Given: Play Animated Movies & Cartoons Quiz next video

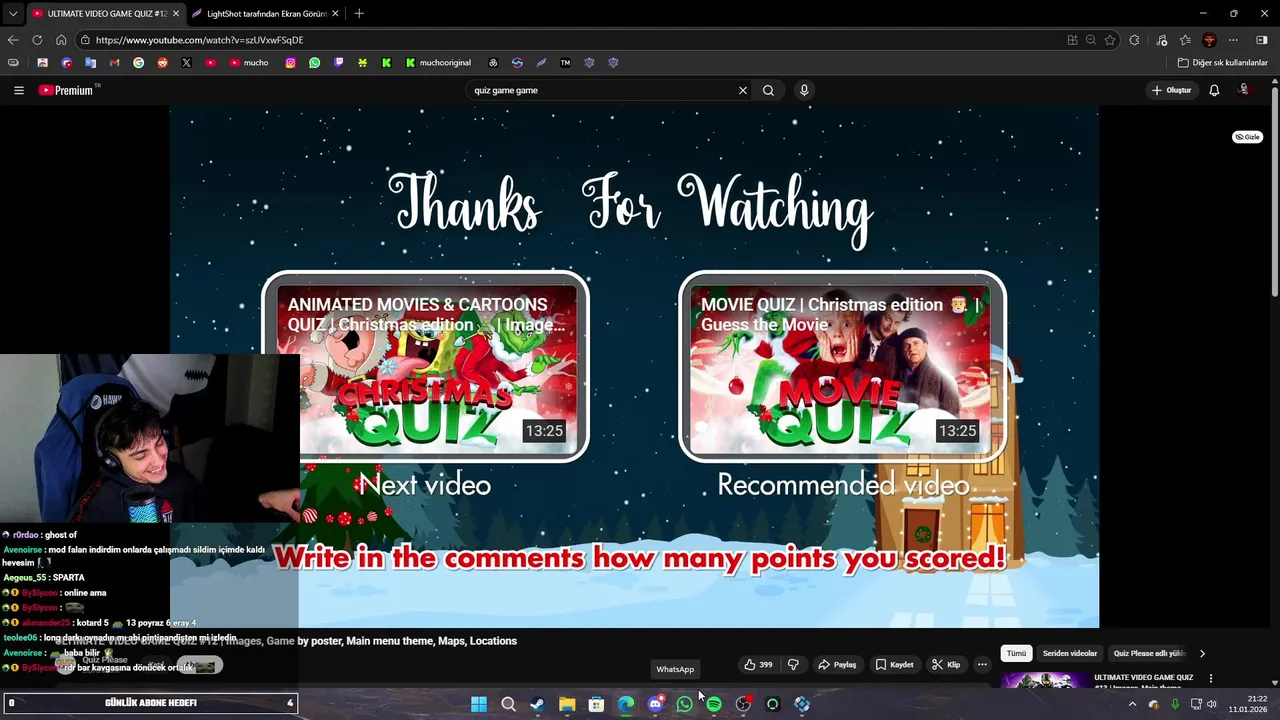Looking at the screenshot, I should pos(425,366).
